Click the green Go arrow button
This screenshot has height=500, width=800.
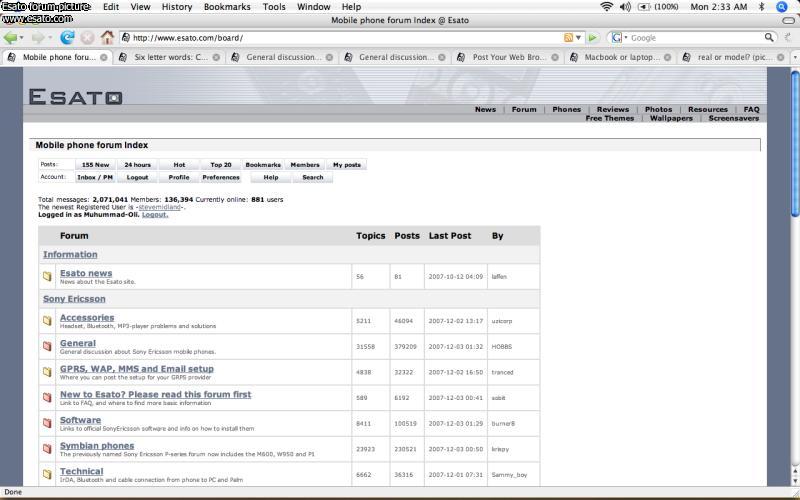pos(592,38)
